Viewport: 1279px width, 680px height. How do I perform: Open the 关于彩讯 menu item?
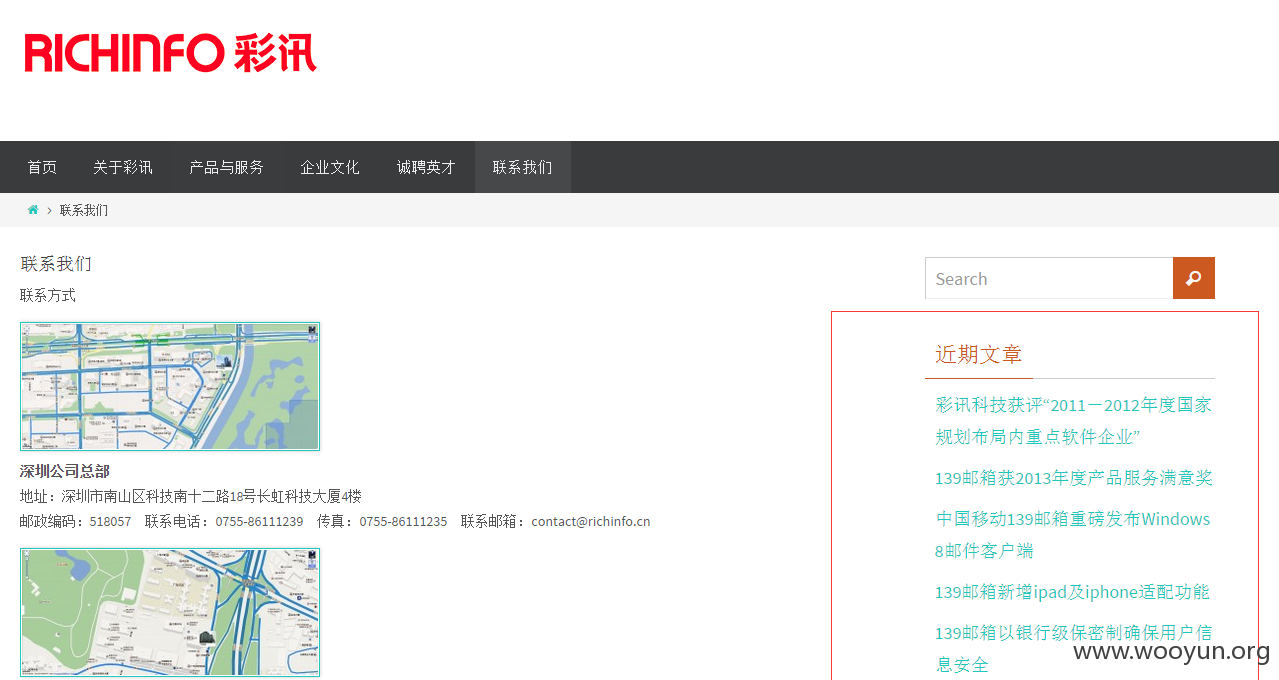123,167
